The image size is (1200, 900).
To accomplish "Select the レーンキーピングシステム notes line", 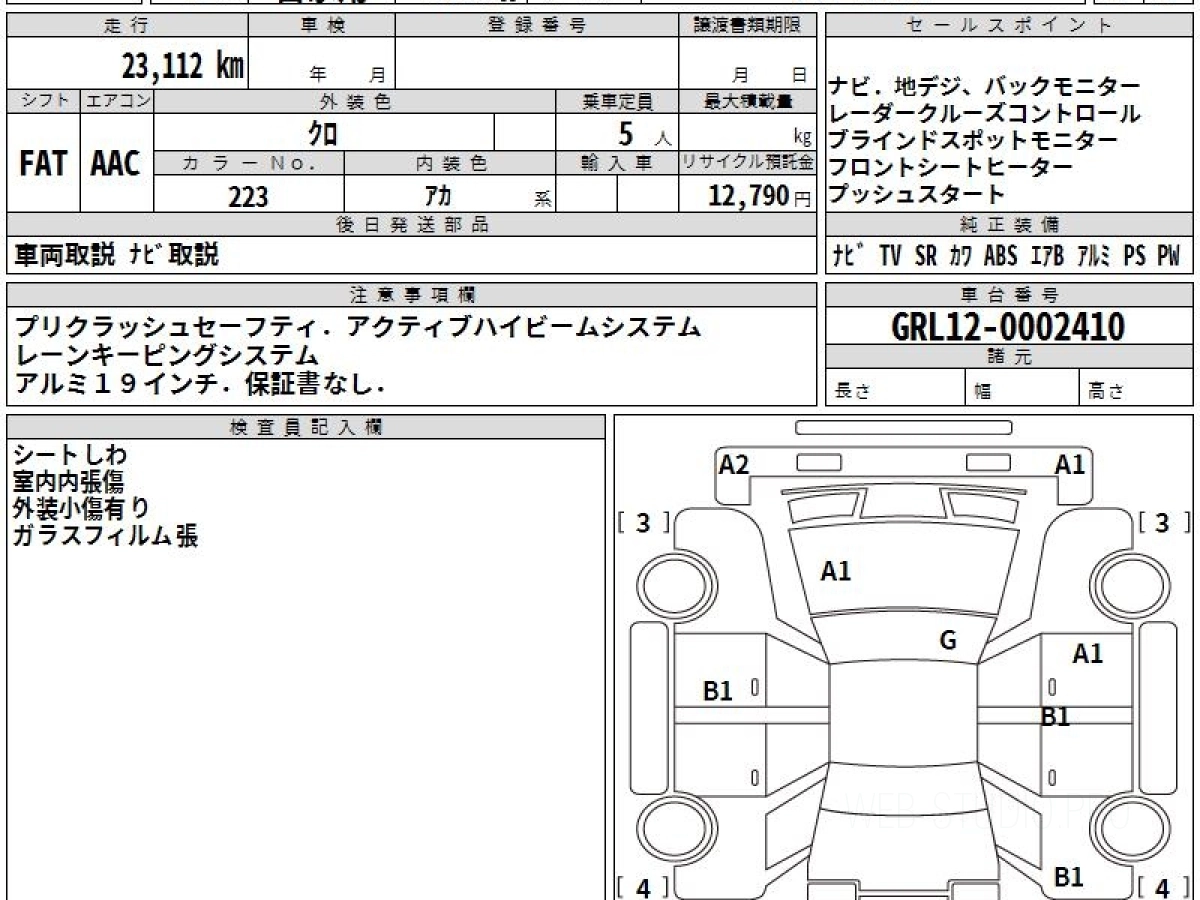I will tap(166, 354).
